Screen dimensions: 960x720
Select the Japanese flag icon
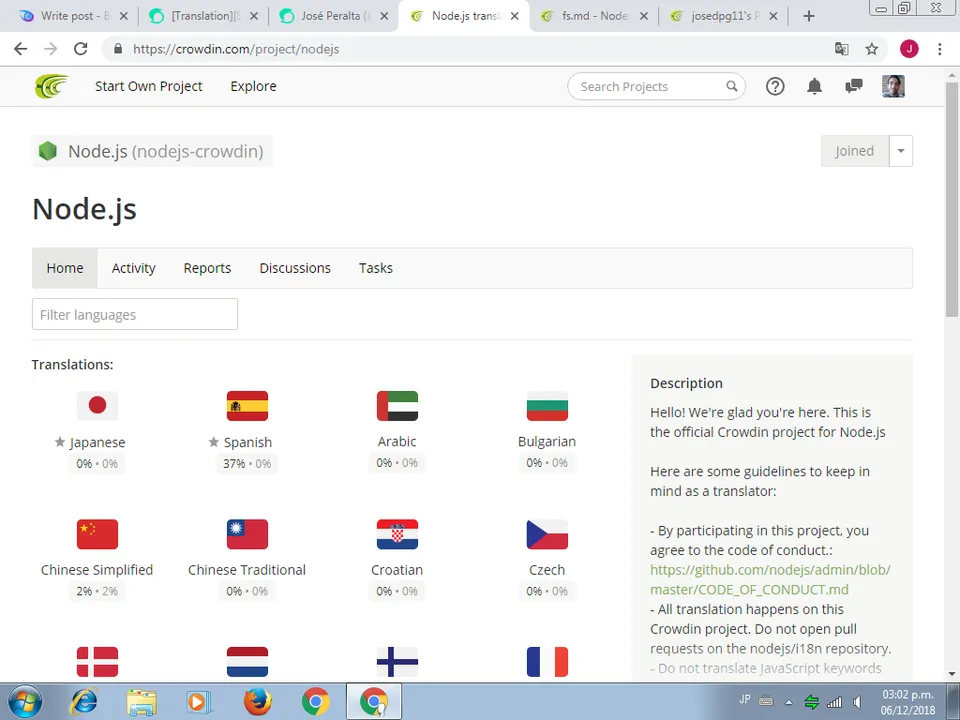97,405
